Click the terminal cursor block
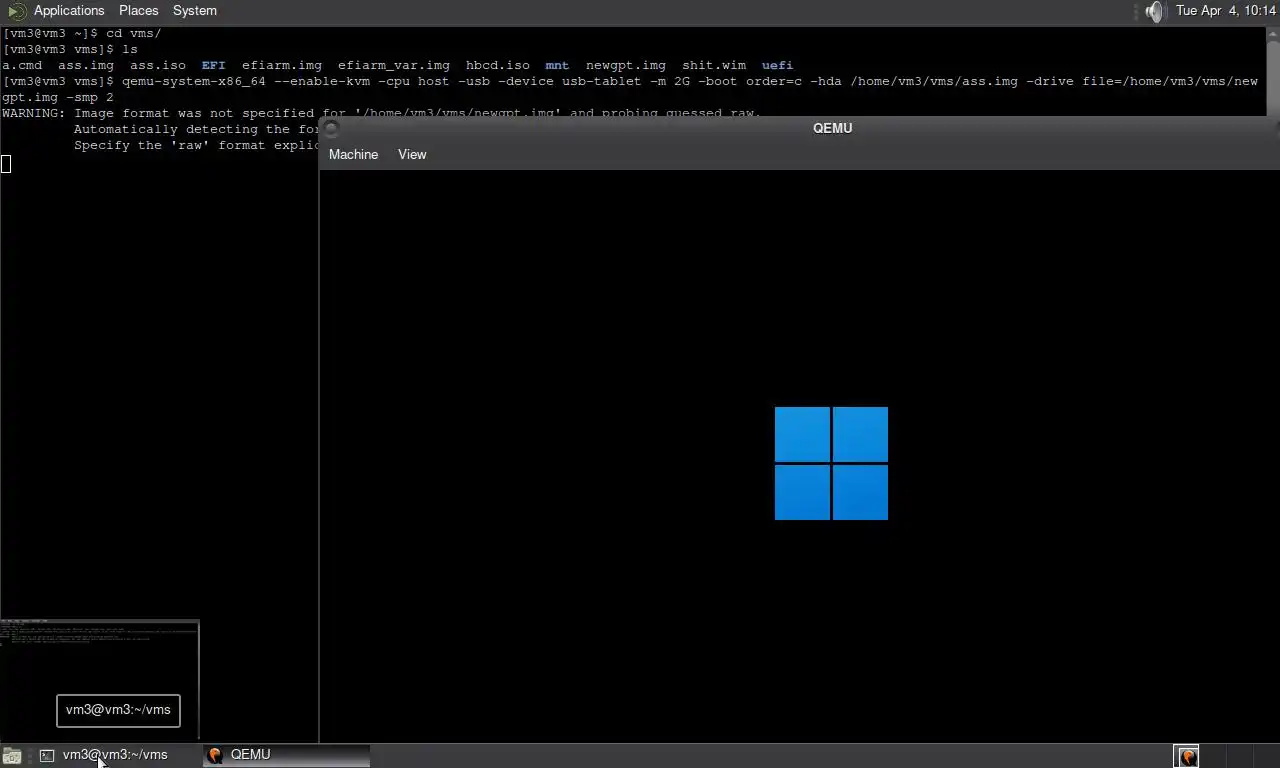 pos(6,164)
